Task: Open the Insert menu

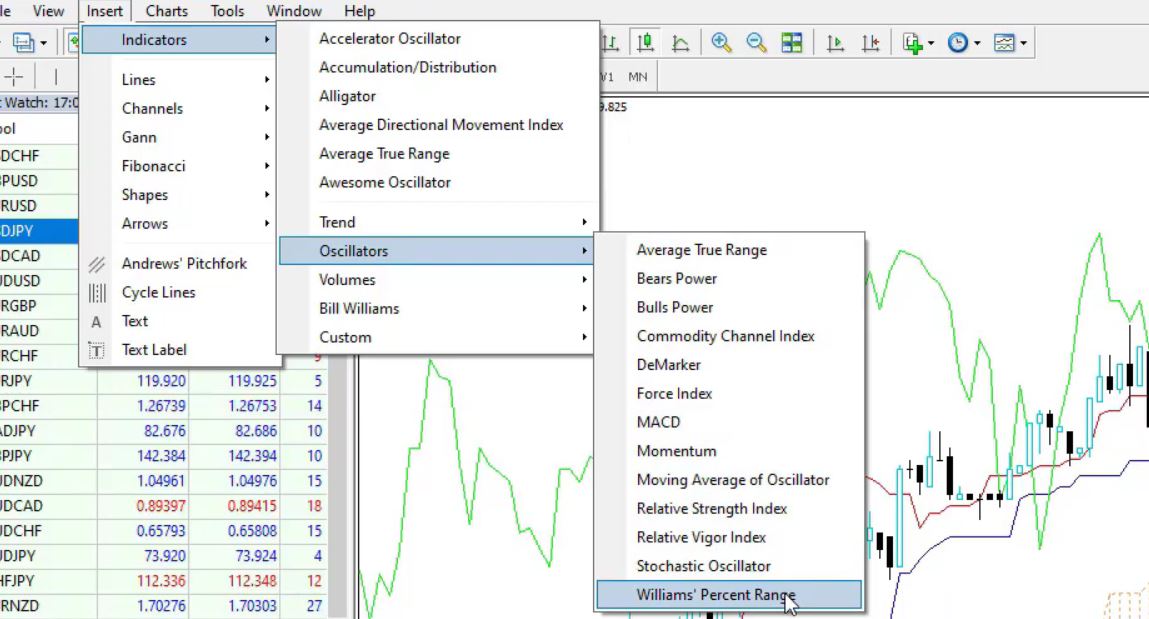Action: pyautogui.click(x=104, y=11)
